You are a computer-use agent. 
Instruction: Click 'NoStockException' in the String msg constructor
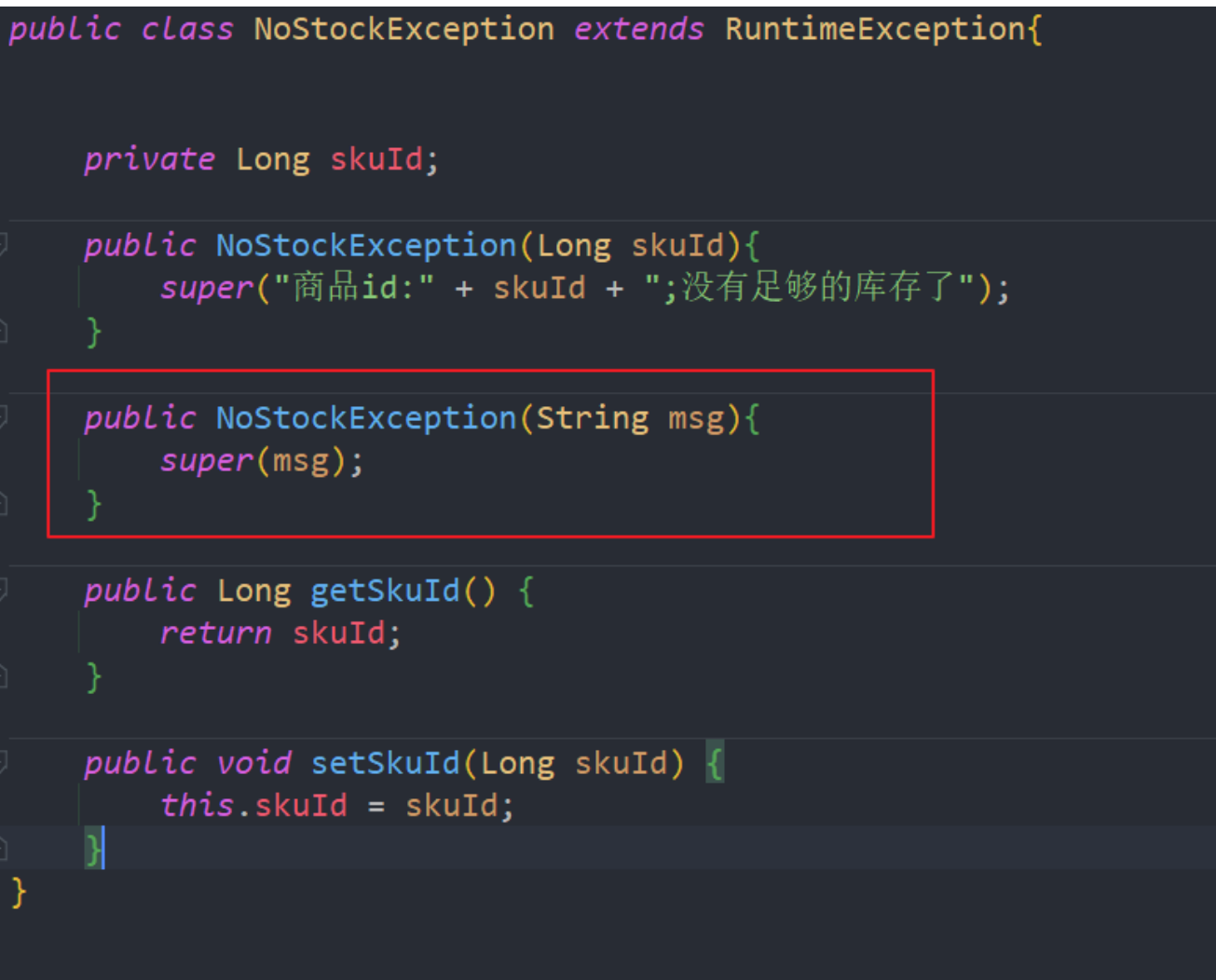click(x=366, y=418)
